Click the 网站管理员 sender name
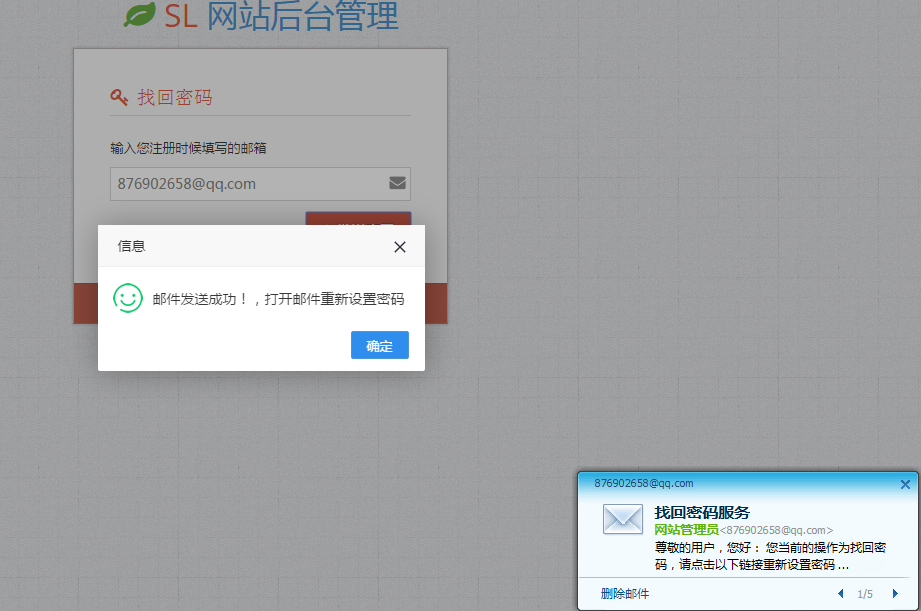This screenshot has width=921, height=611. point(686,529)
